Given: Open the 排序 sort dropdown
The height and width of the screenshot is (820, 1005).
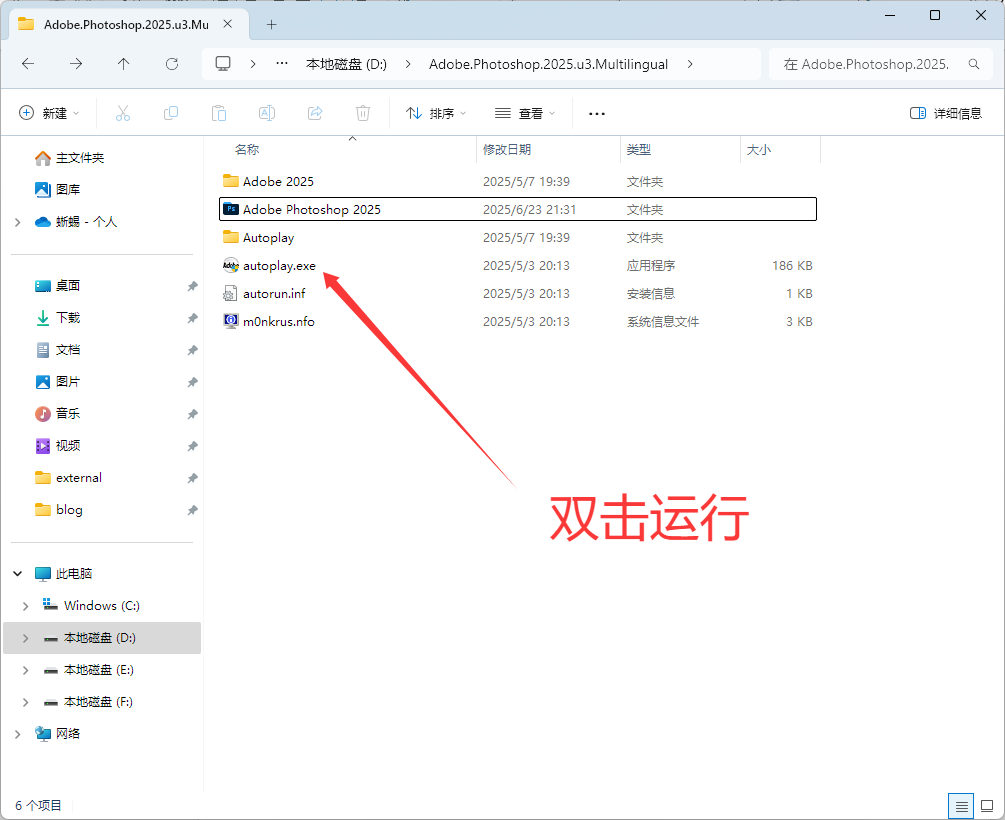Looking at the screenshot, I should pyautogui.click(x=436, y=113).
